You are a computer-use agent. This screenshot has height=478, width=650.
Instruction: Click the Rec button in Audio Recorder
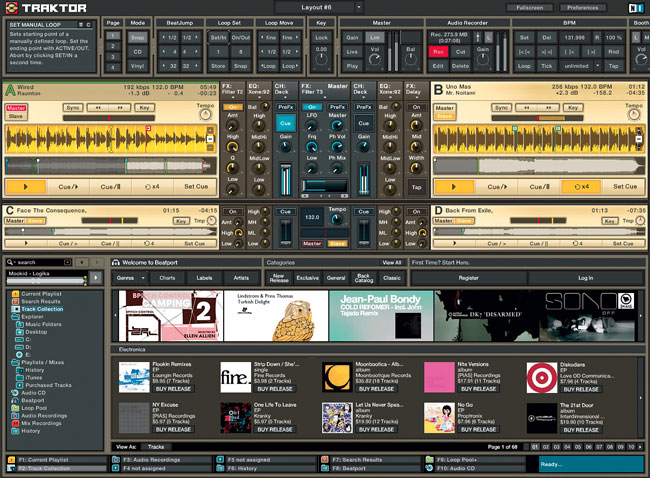438,52
